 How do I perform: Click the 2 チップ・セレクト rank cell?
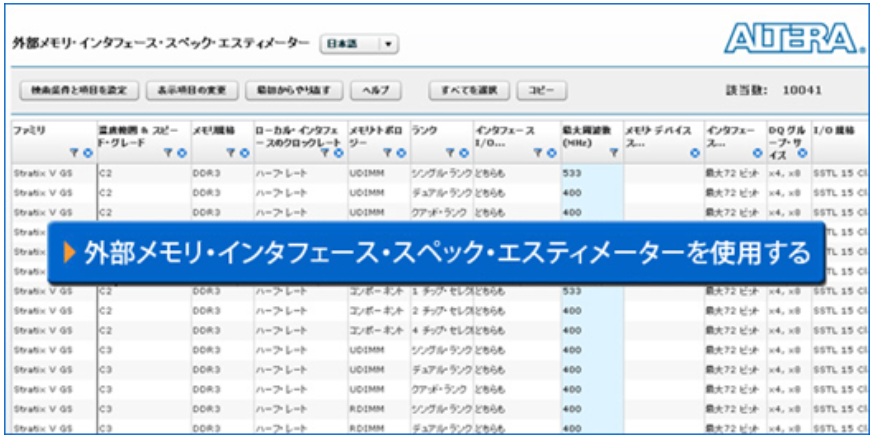click(443, 311)
